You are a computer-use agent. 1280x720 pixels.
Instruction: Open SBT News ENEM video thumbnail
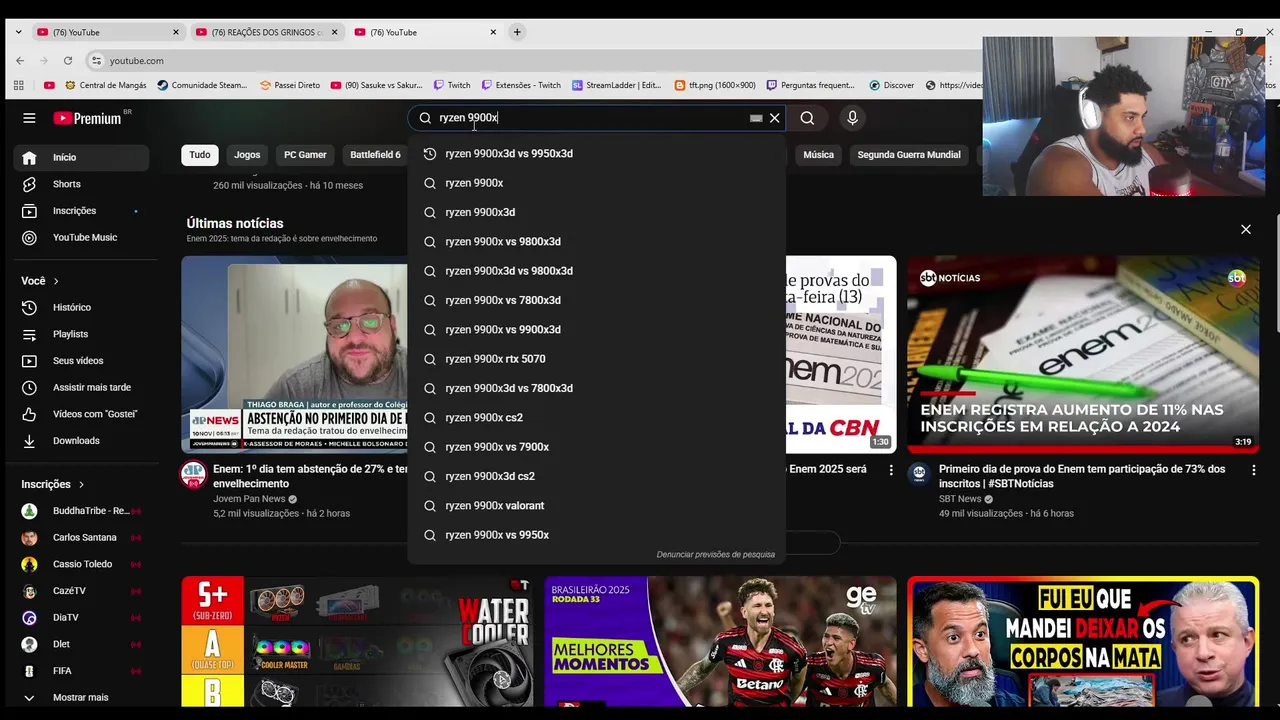pyautogui.click(x=1083, y=354)
